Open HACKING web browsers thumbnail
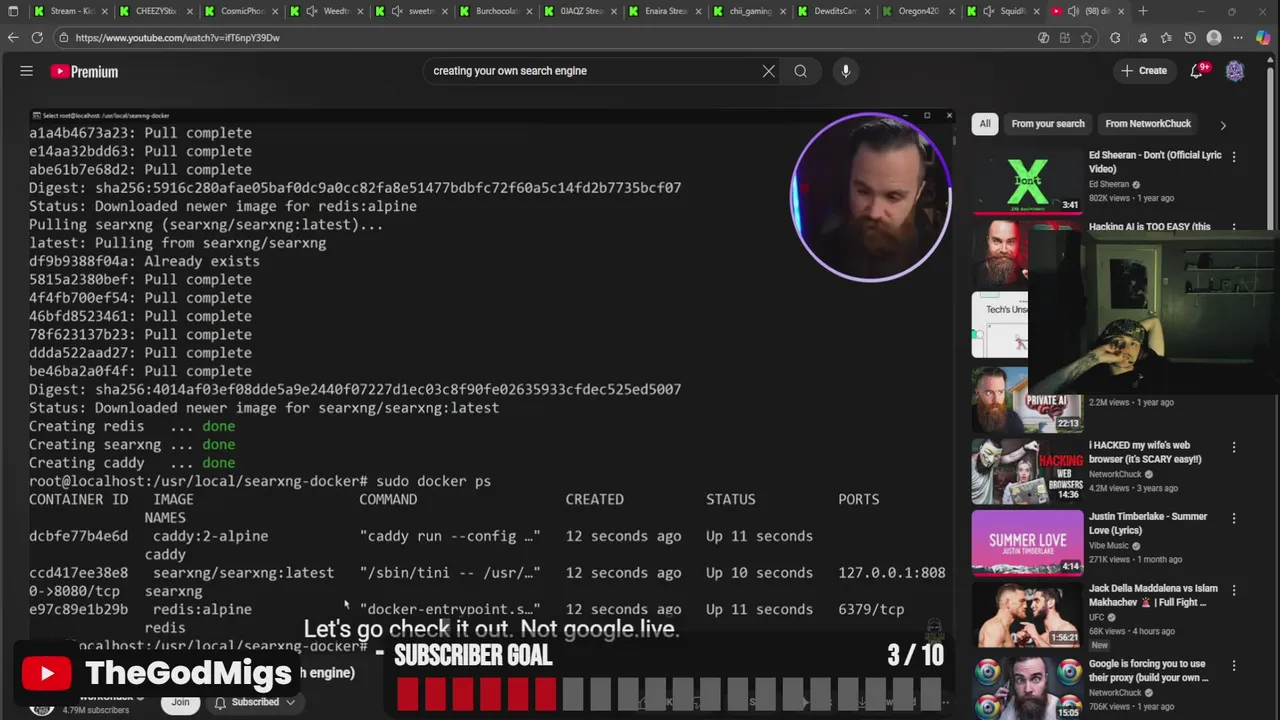The image size is (1280, 720). 1027,470
